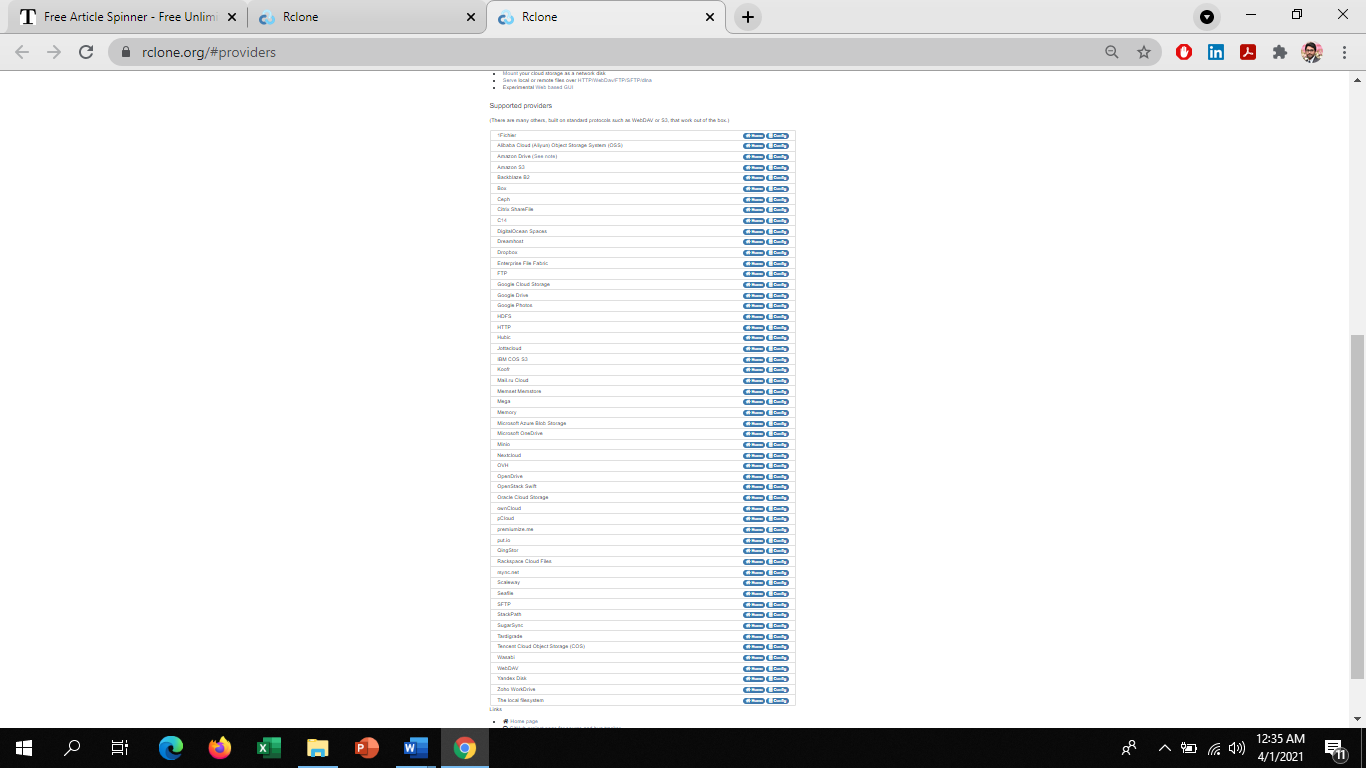Image resolution: width=1366 pixels, height=768 pixels.
Task: Close the active Rclone tab
Action: [x=710, y=17]
